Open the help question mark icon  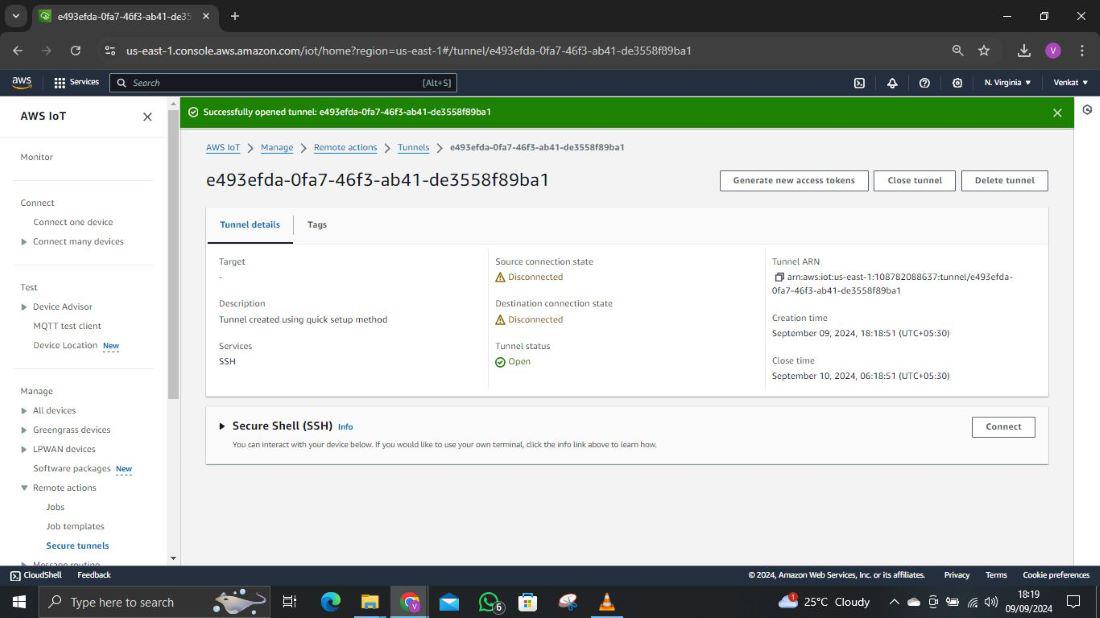(925, 83)
